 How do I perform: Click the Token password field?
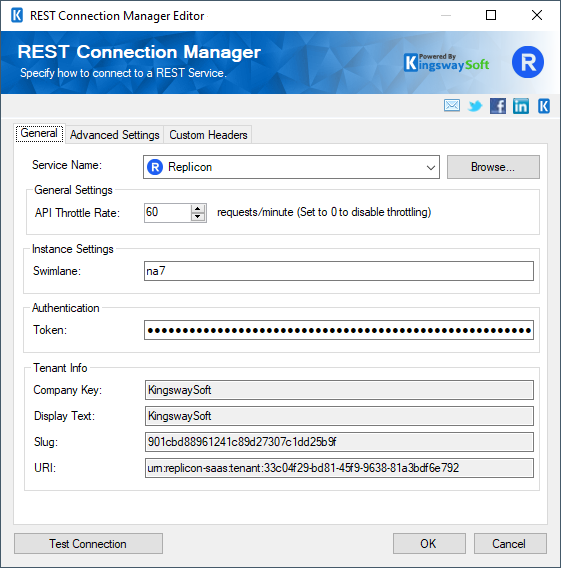(x=339, y=330)
